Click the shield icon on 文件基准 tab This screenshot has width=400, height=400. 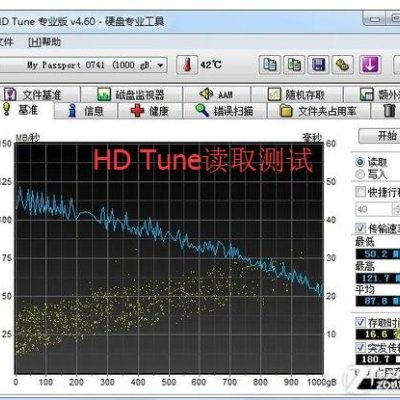pyautogui.click(x=10, y=95)
